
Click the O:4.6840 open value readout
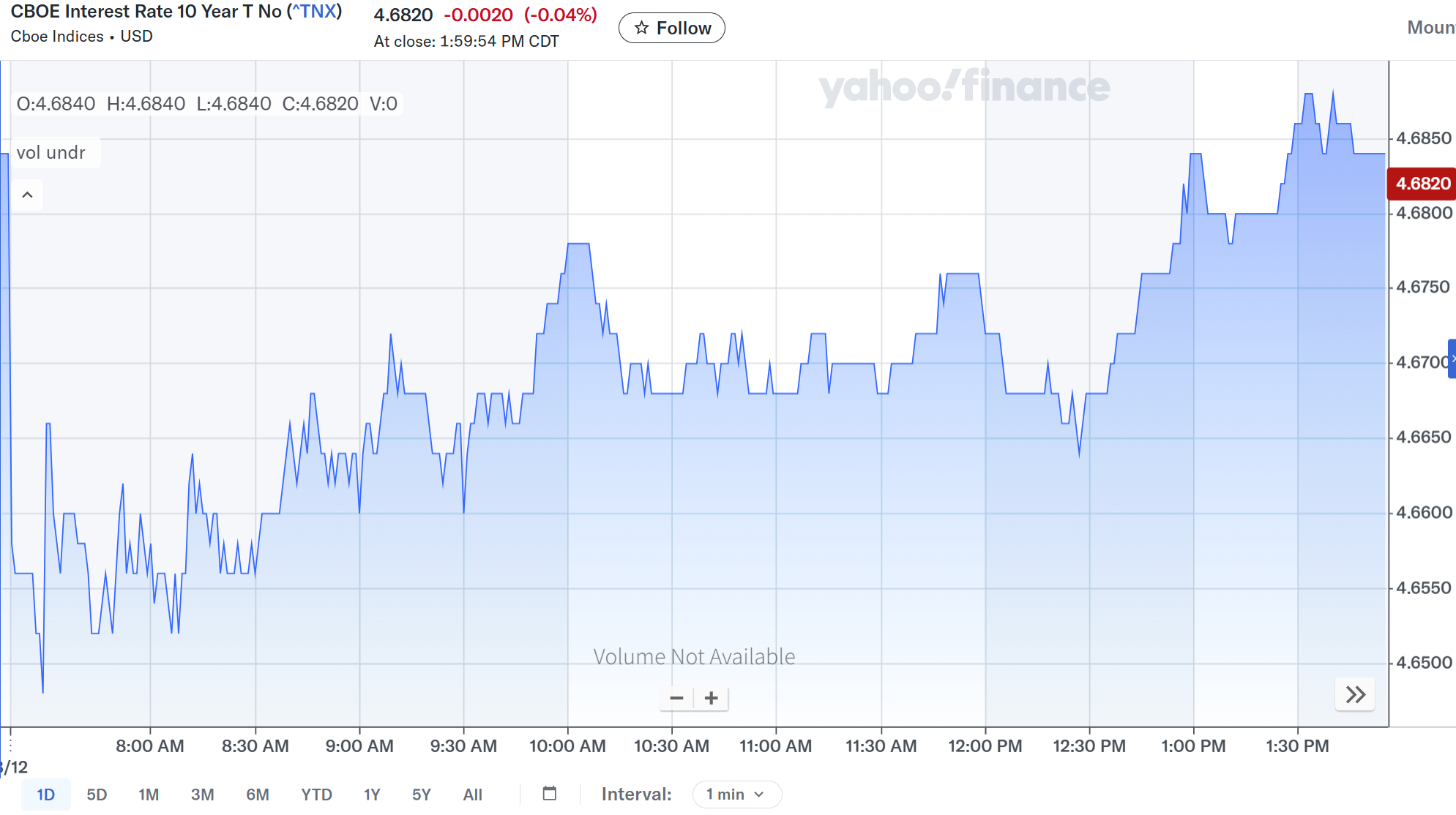pos(56,104)
